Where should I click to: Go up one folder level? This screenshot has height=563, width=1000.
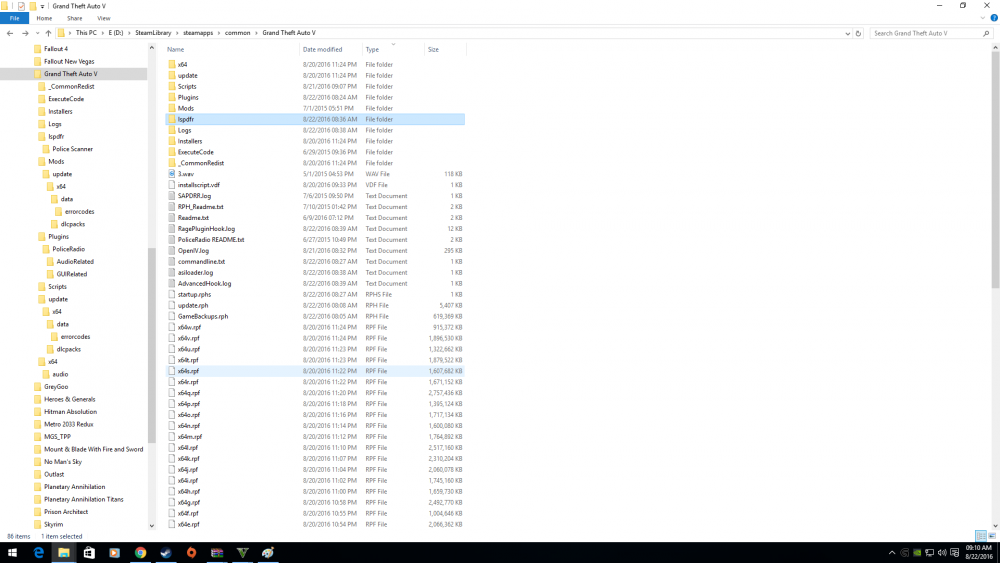(x=48, y=33)
